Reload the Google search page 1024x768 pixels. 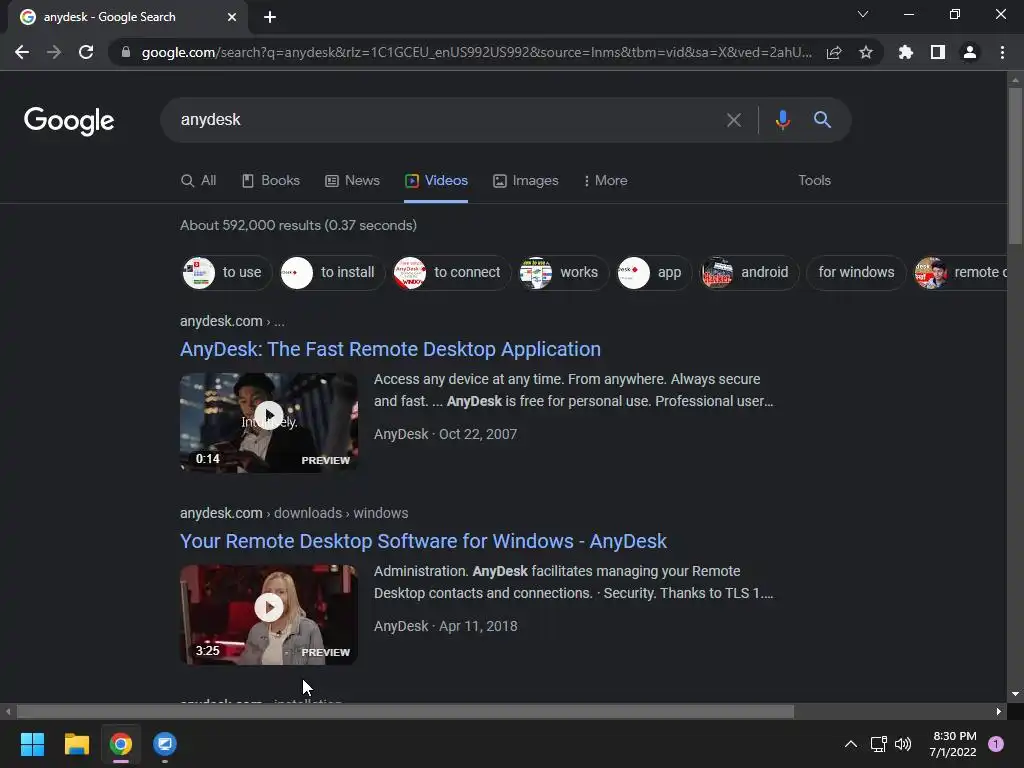(x=86, y=52)
